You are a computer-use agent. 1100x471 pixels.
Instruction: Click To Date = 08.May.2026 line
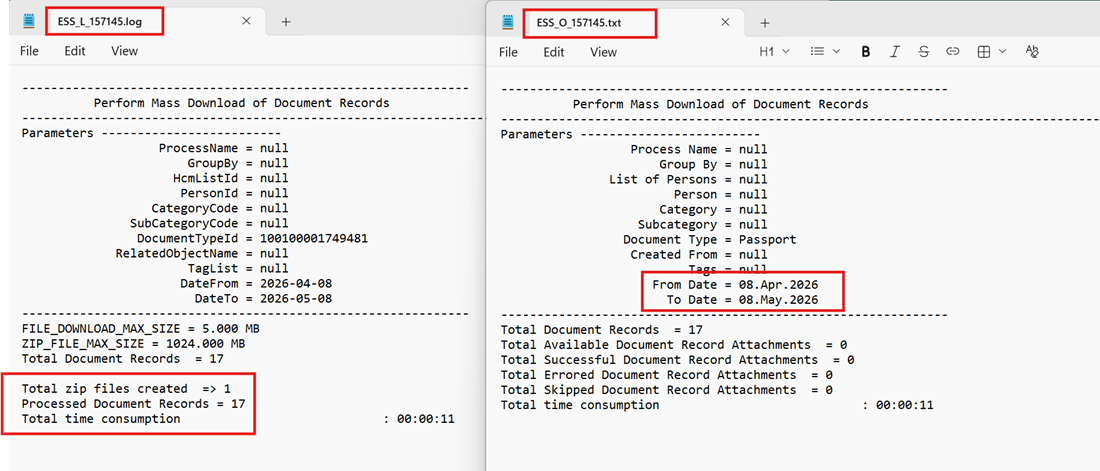(x=742, y=300)
